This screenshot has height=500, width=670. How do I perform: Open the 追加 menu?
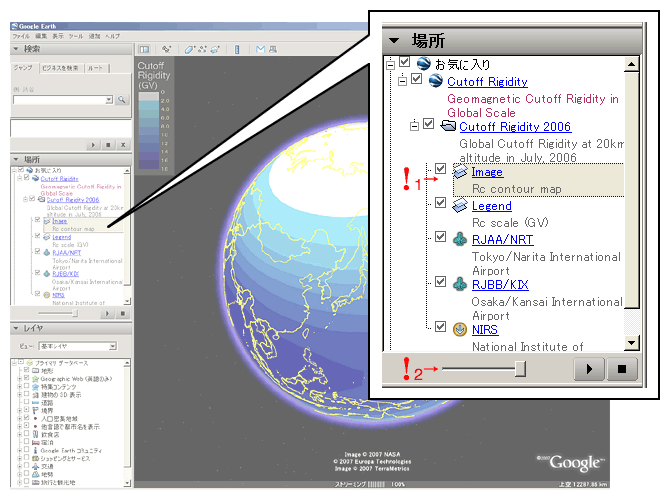click(x=94, y=36)
